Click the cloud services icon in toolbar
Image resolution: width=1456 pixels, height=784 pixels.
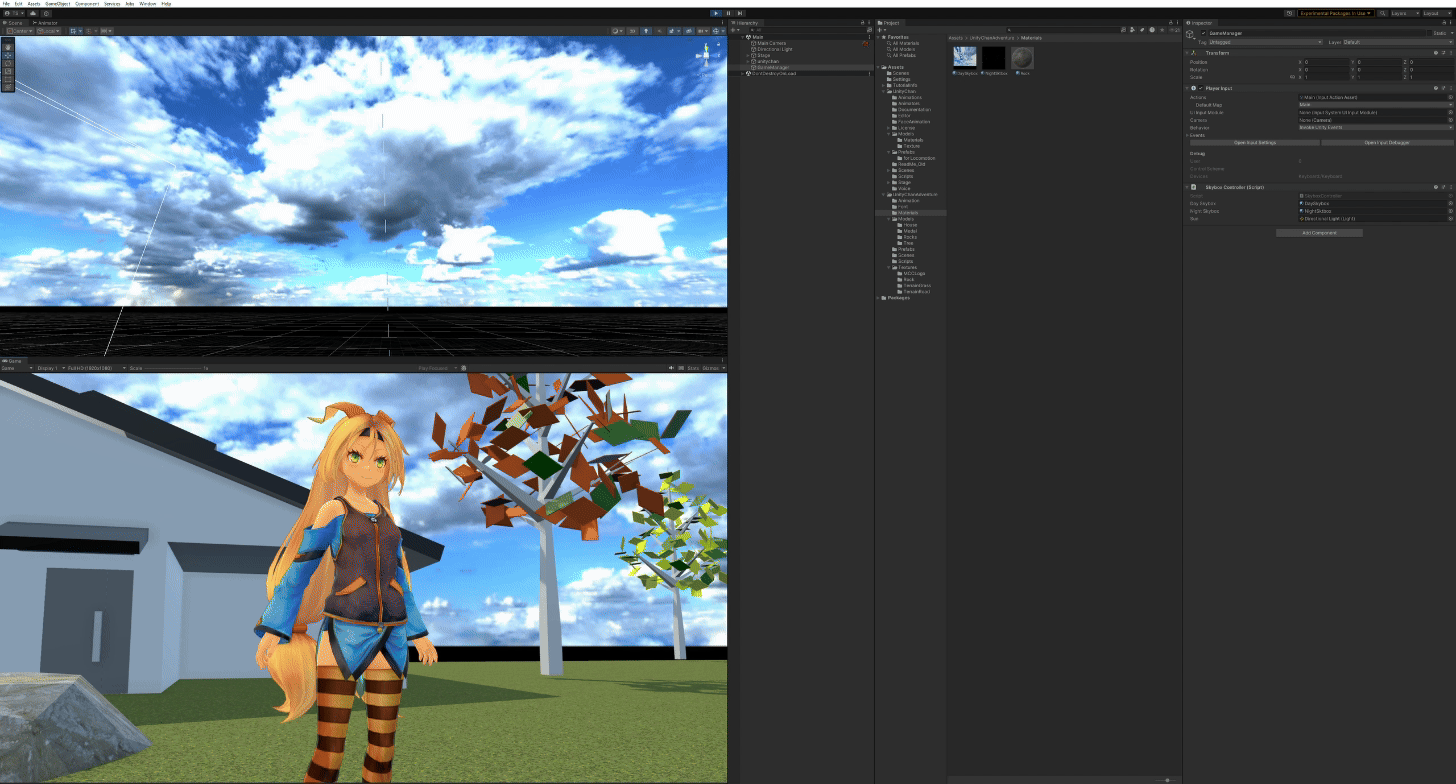(33, 13)
